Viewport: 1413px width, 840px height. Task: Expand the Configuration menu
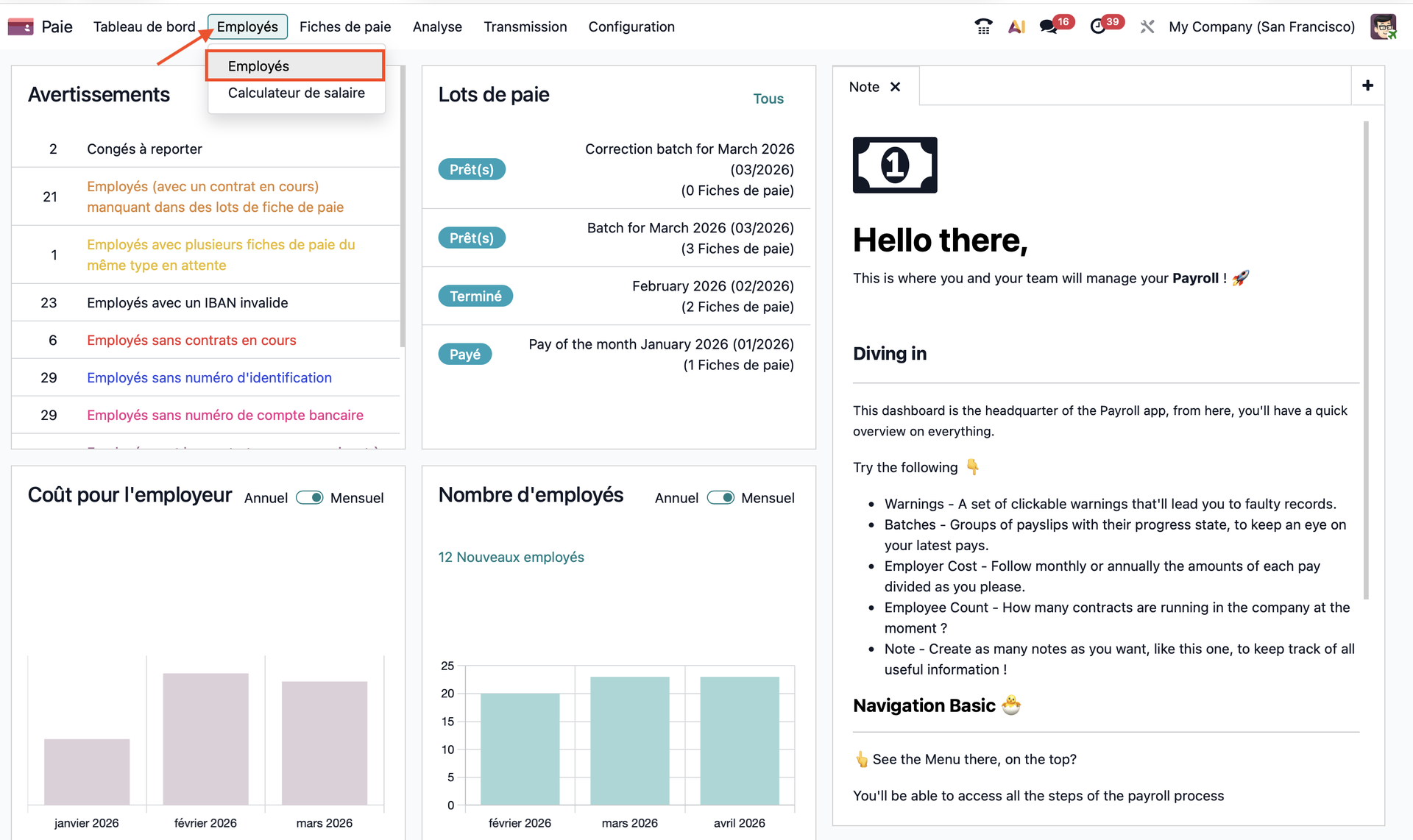tap(631, 27)
